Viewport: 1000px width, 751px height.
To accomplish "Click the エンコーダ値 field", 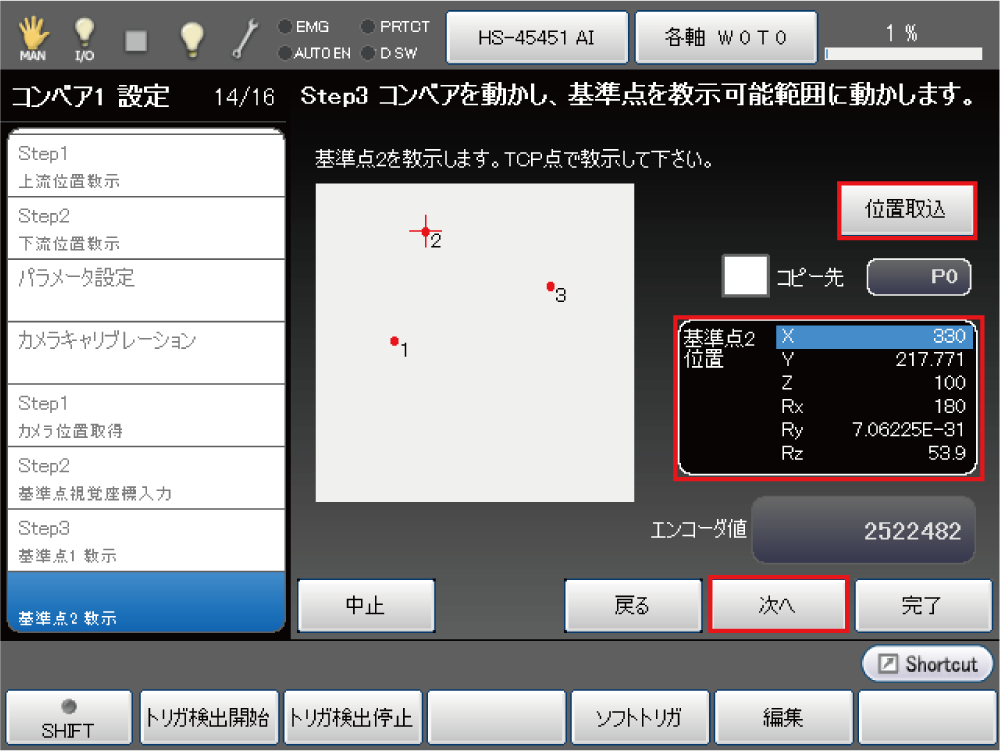I will (x=862, y=530).
